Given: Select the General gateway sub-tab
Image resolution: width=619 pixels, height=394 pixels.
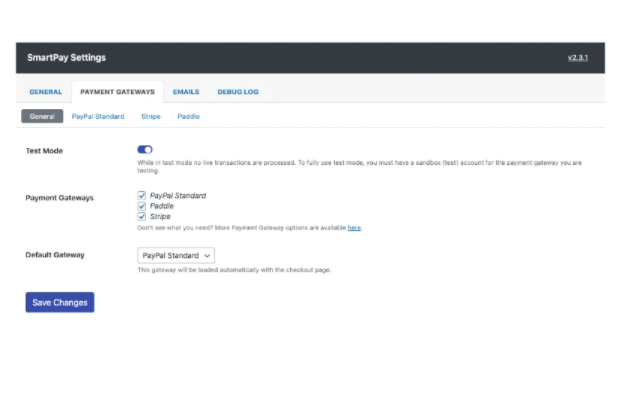Looking at the screenshot, I should click(x=42, y=116).
